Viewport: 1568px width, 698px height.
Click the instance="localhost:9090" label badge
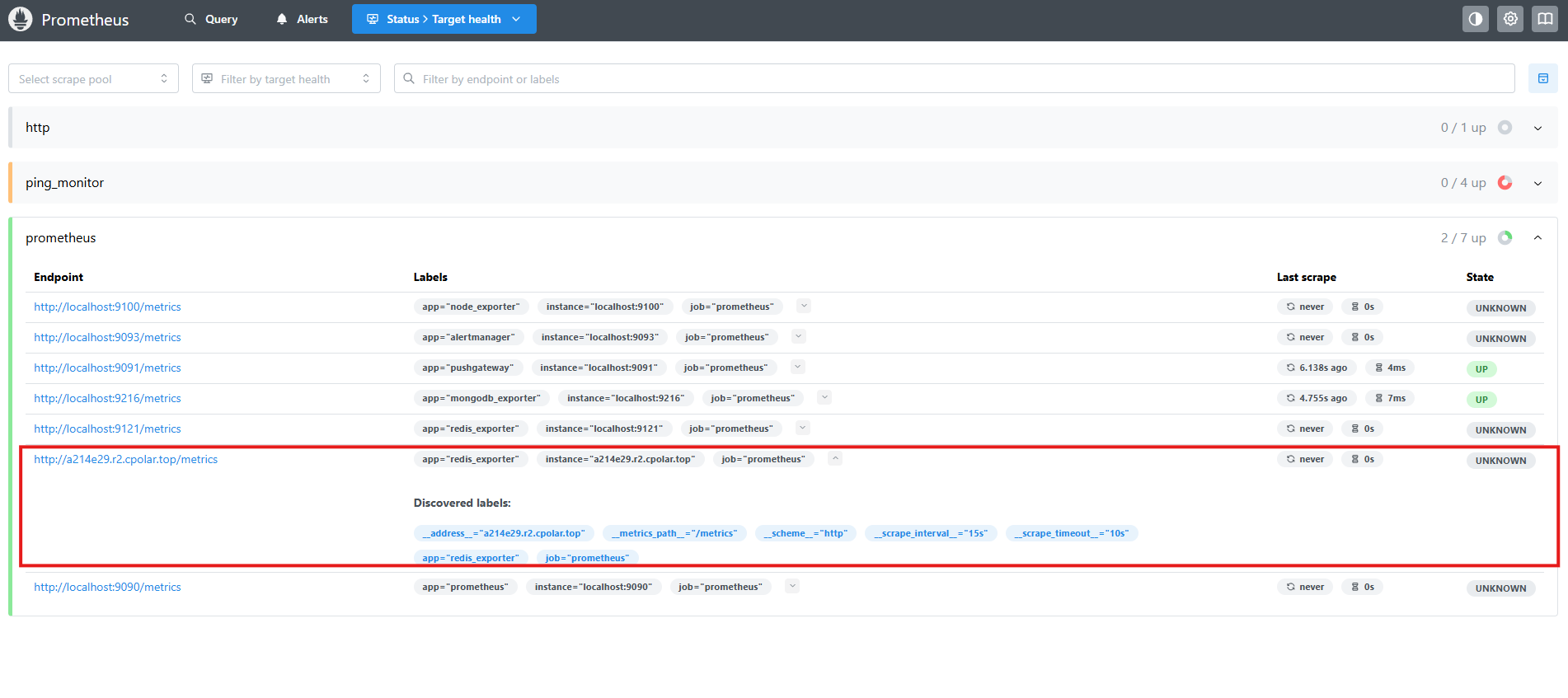[594, 587]
